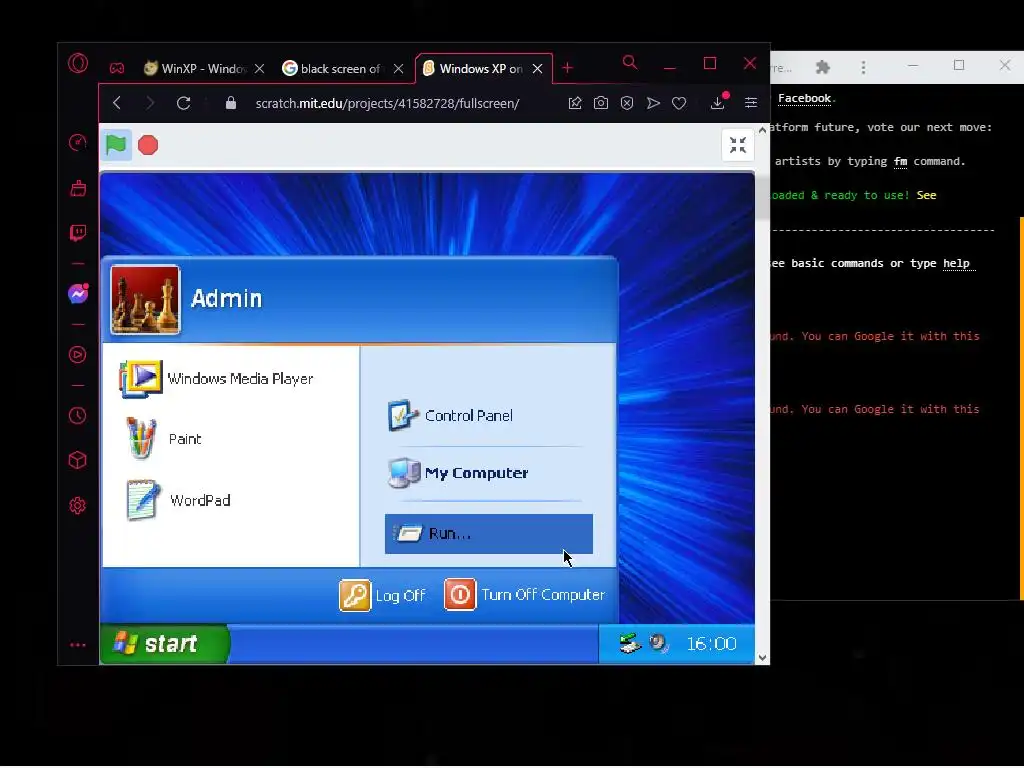
Task: Open Control Panel in start menu
Action: tap(450, 415)
